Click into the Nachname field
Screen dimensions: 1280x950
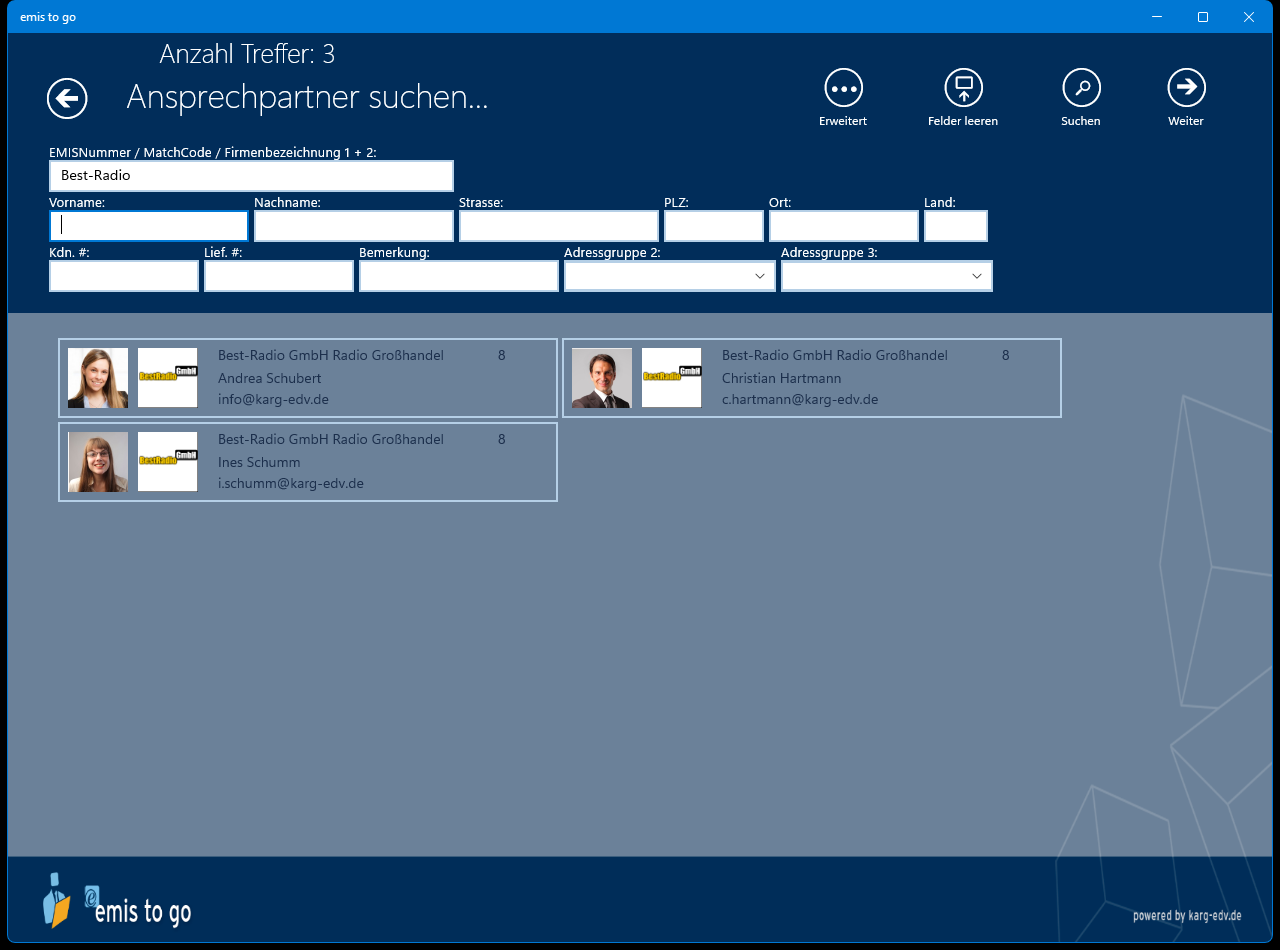click(354, 226)
